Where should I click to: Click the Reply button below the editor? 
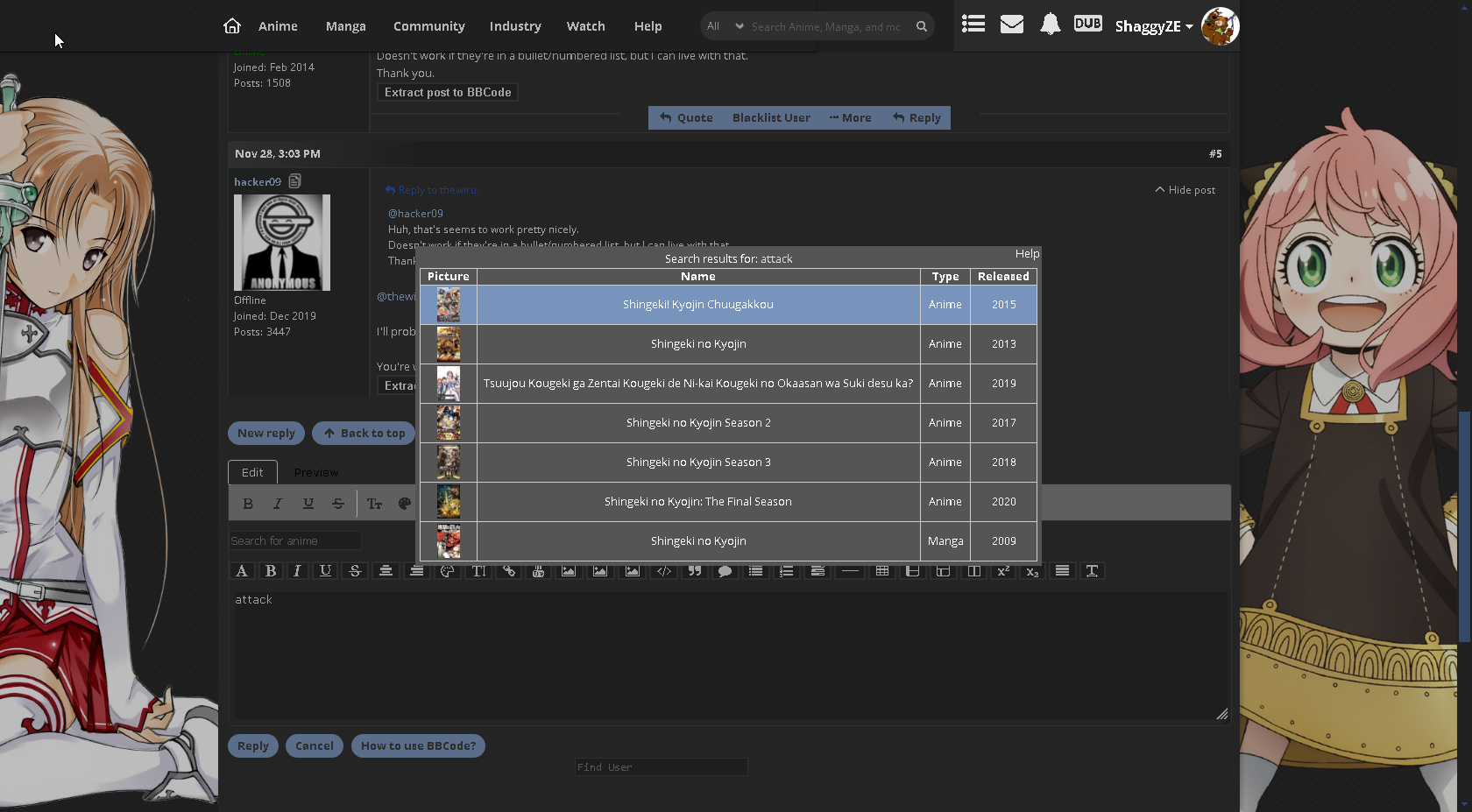(x=252, y=745)
